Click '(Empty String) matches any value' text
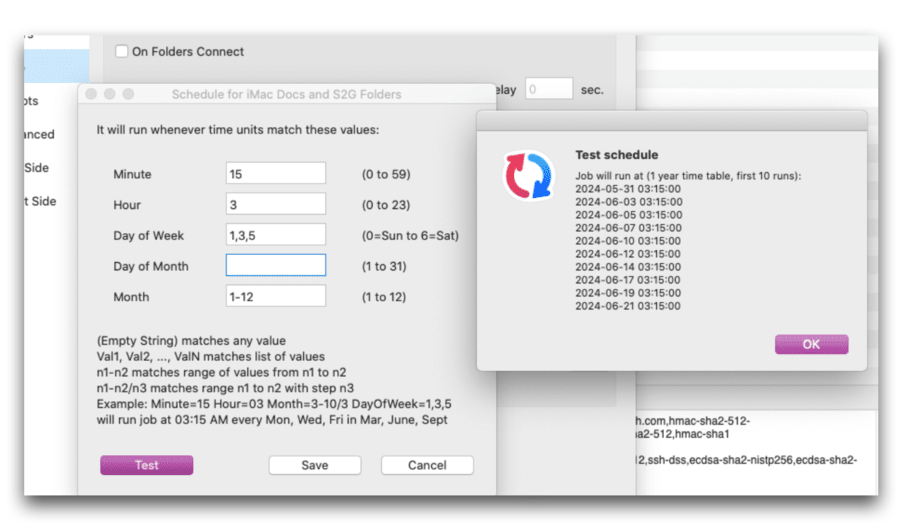The image size is (900, 532). click(x=191, y=340)
